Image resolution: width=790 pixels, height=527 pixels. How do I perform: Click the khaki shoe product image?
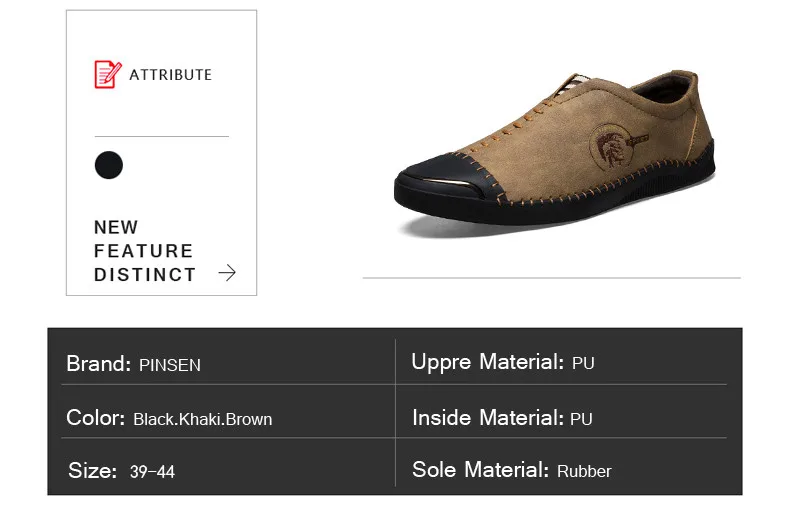[554, 154]
